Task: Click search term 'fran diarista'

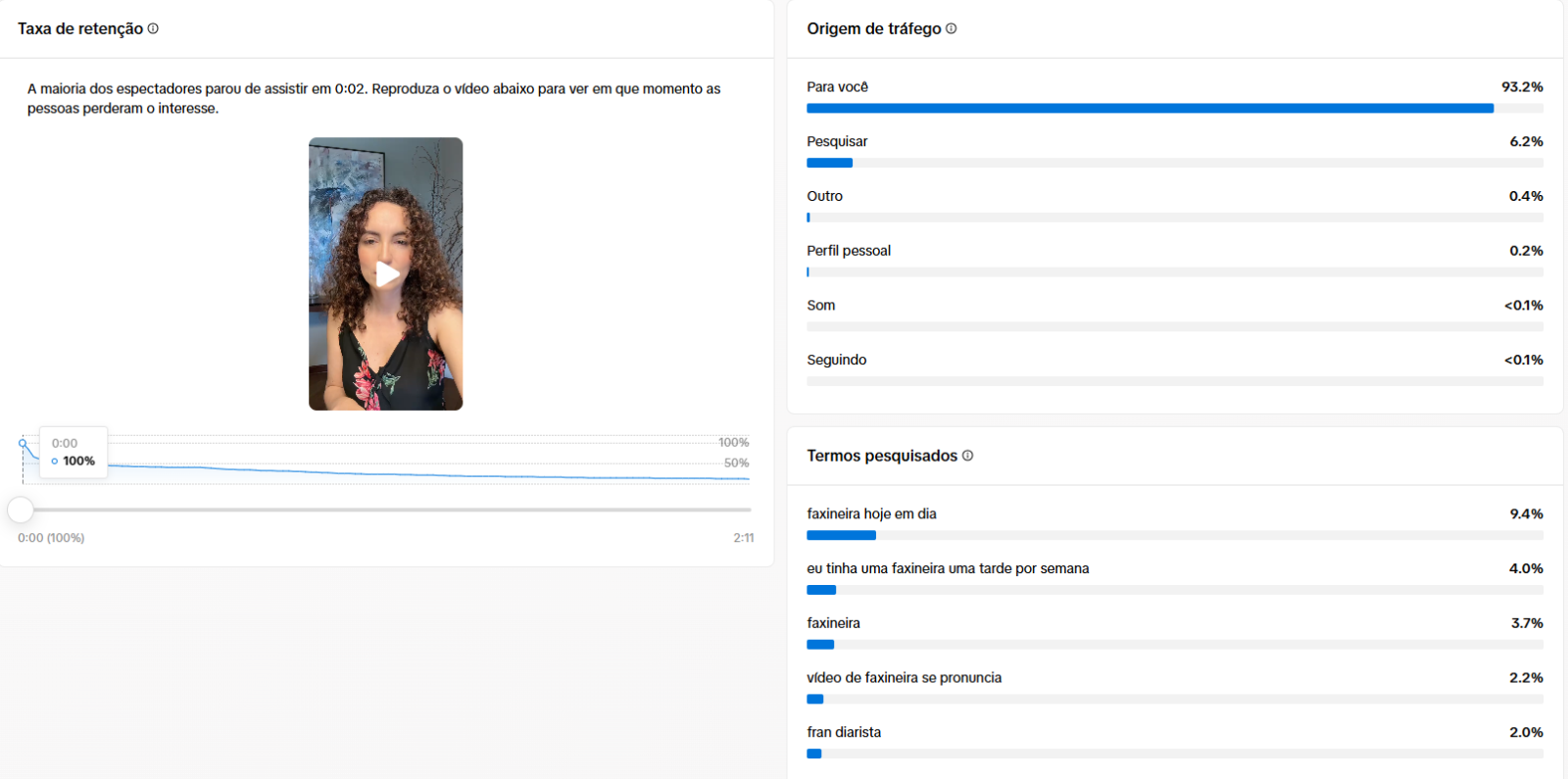Action: point(845,733)
